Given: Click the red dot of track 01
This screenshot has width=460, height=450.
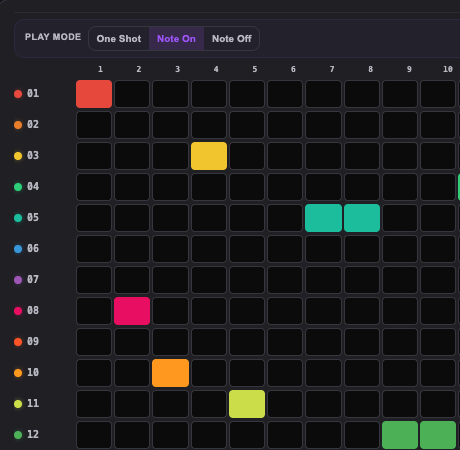Looking at the screenshot, I should coord(18,94).
